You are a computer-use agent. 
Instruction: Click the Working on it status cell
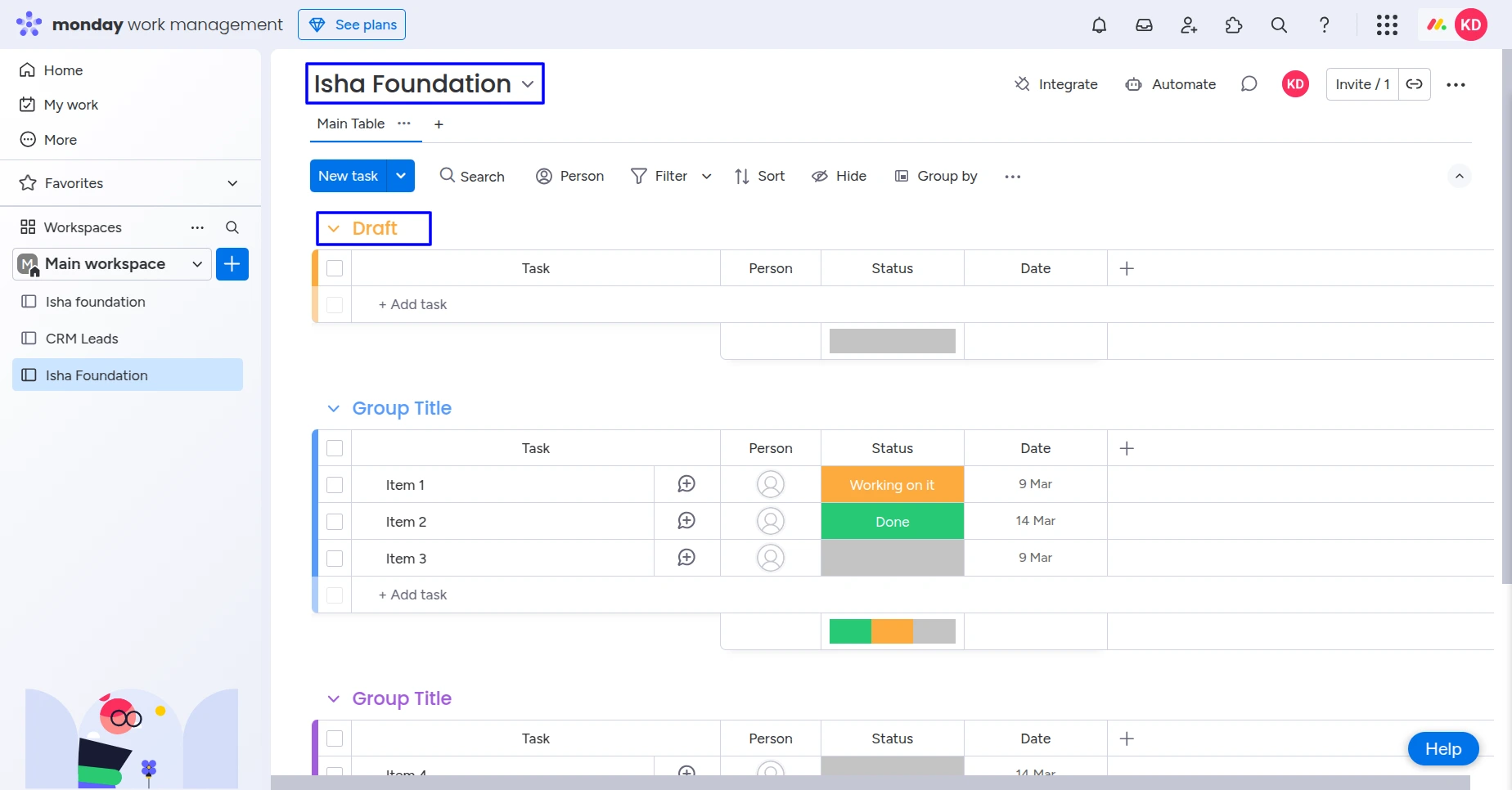pyautogui.click(x=892, y=485)
